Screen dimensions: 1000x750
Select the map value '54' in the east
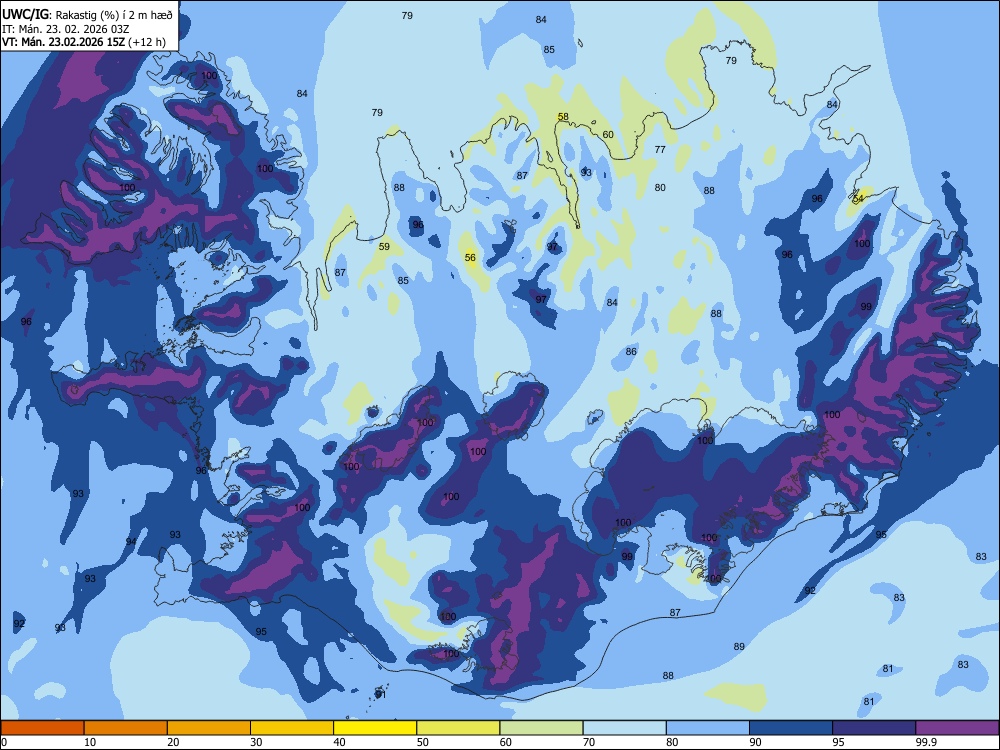pyautogui.click(x=858, y=198)
